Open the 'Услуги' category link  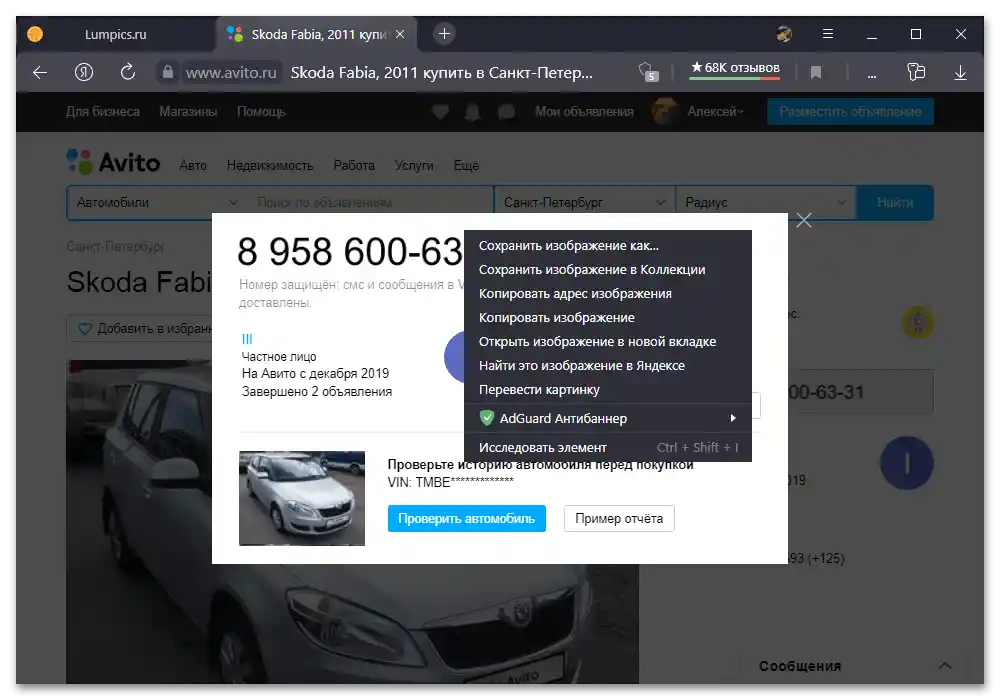pyautogui.click(x=414, y=166)
